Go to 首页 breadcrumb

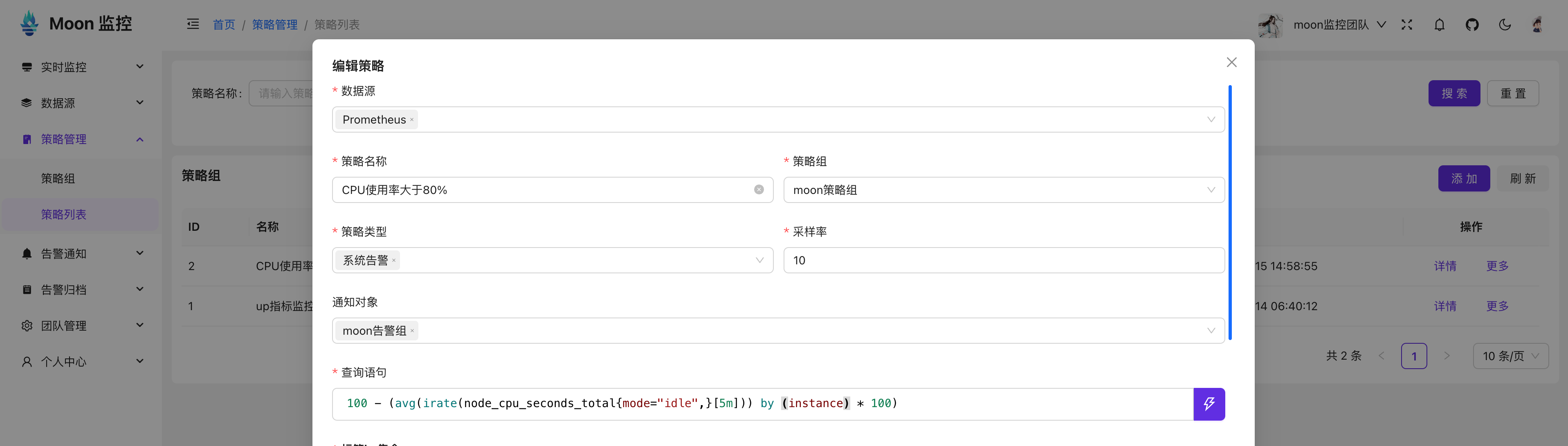tap(224, 25)
